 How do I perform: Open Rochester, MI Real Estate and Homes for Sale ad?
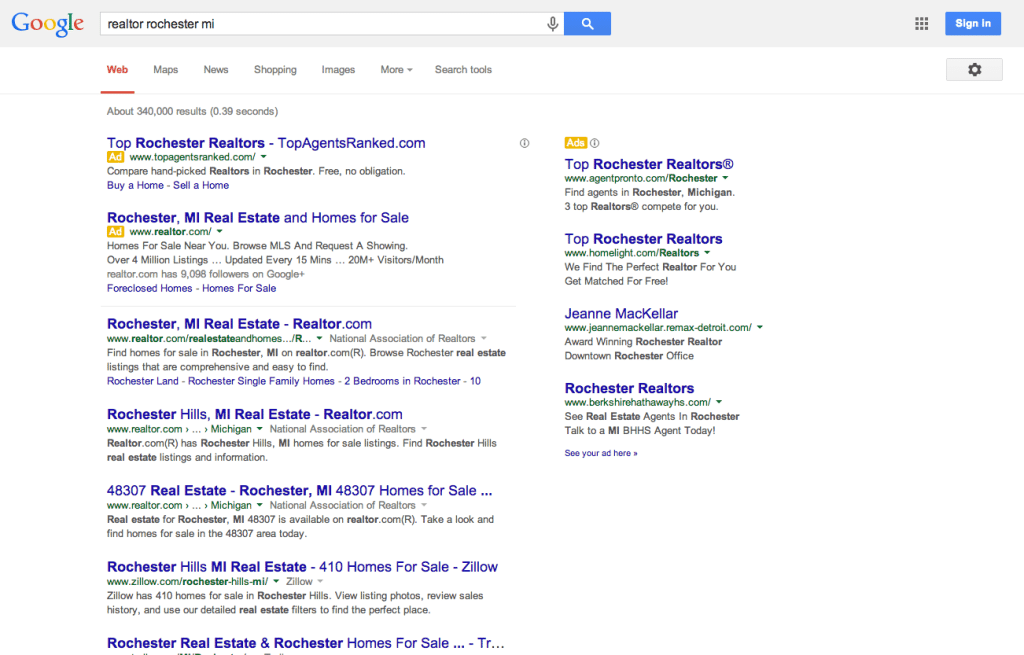click(258, 217)
